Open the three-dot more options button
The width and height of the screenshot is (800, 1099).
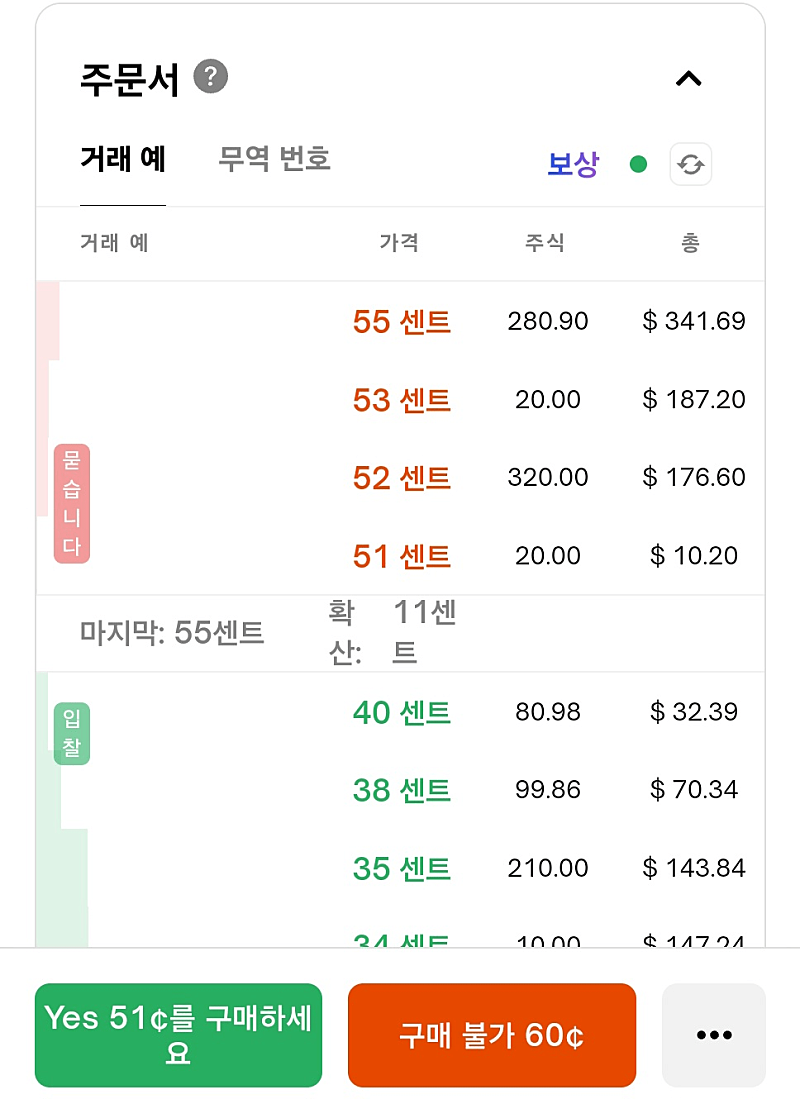(713, 1035)
